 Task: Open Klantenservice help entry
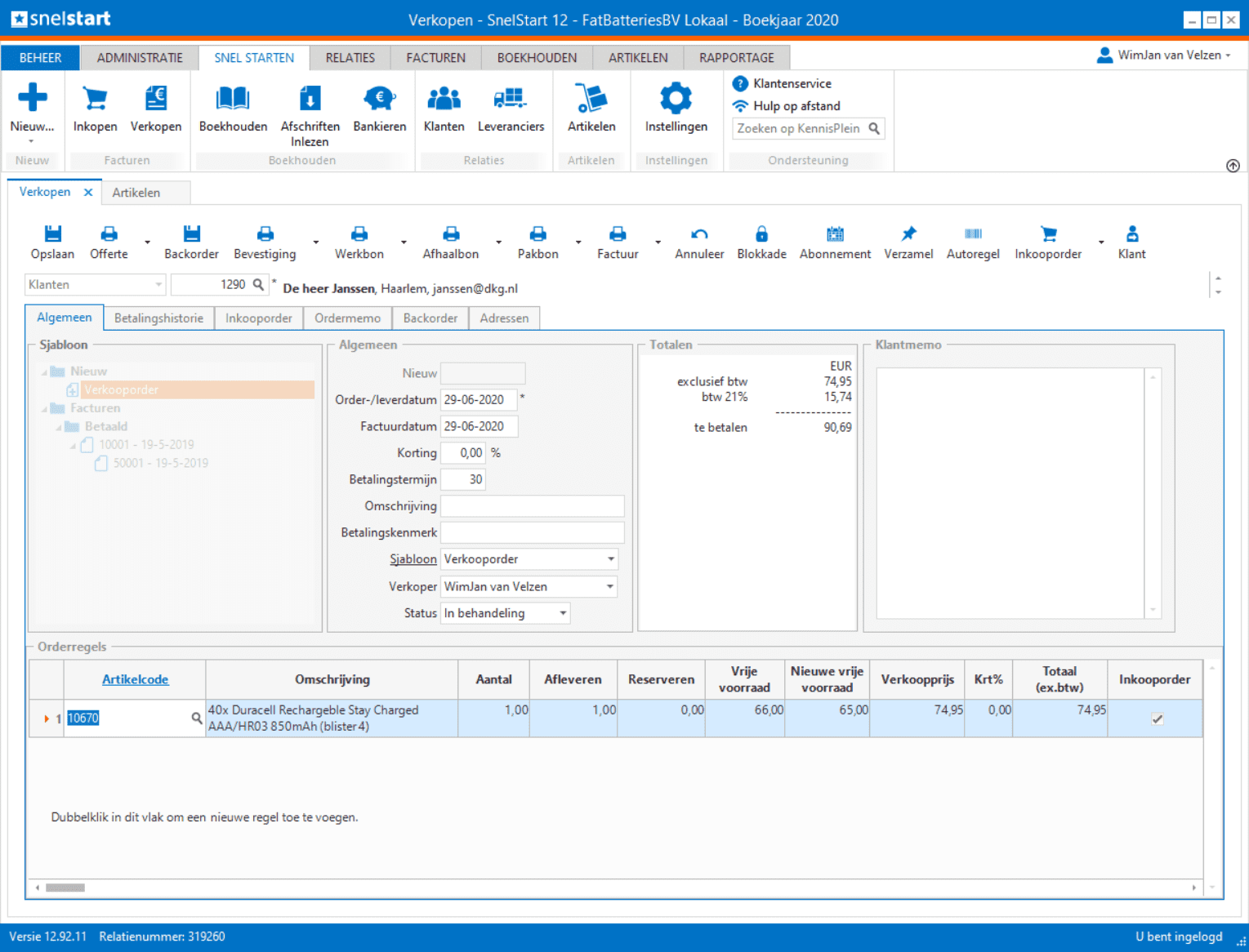click(783, 83)
